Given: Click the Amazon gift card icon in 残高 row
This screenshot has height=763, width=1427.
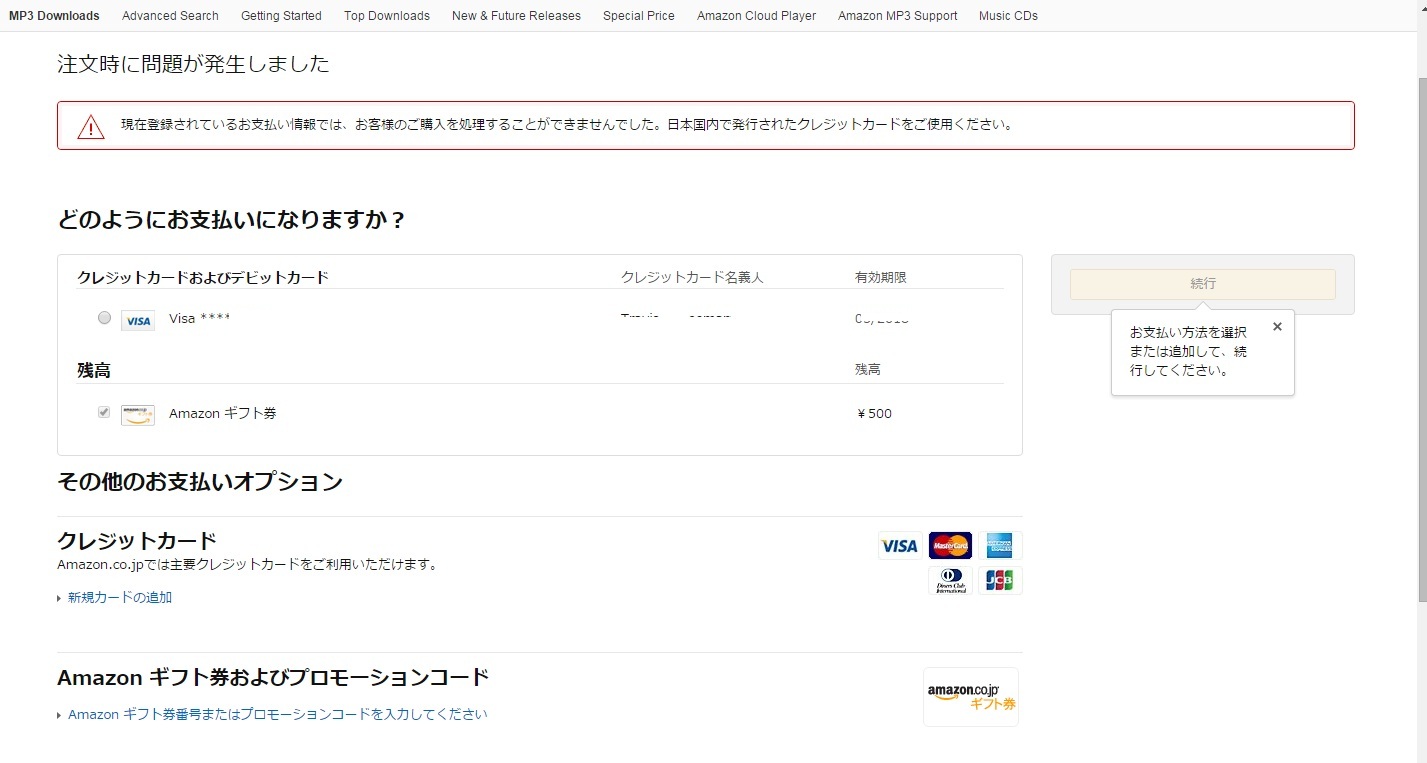Looking at the screenshot, I should point(138,415).
